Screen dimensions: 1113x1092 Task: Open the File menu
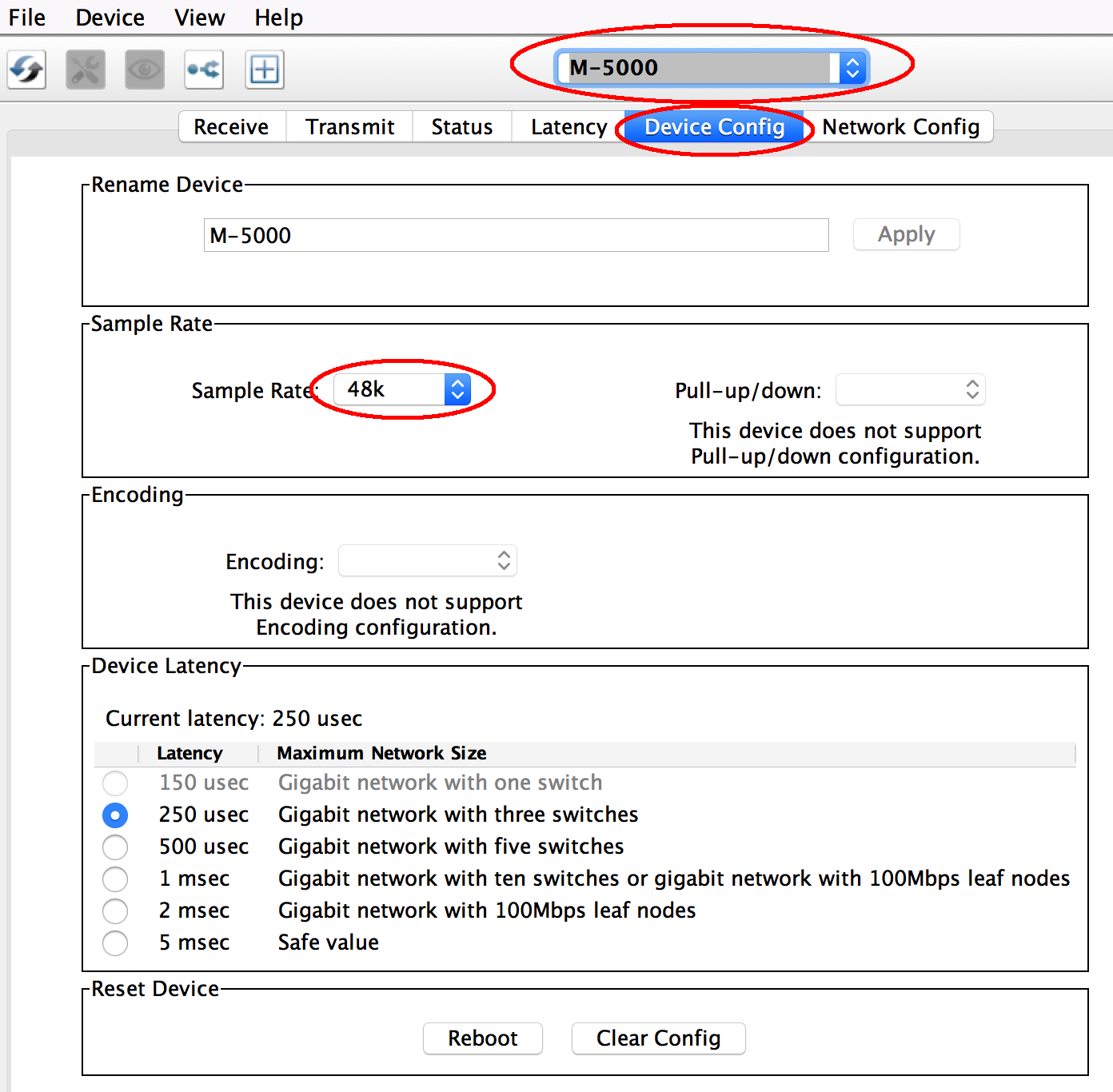pyautogui.click(x=27, y=18)
